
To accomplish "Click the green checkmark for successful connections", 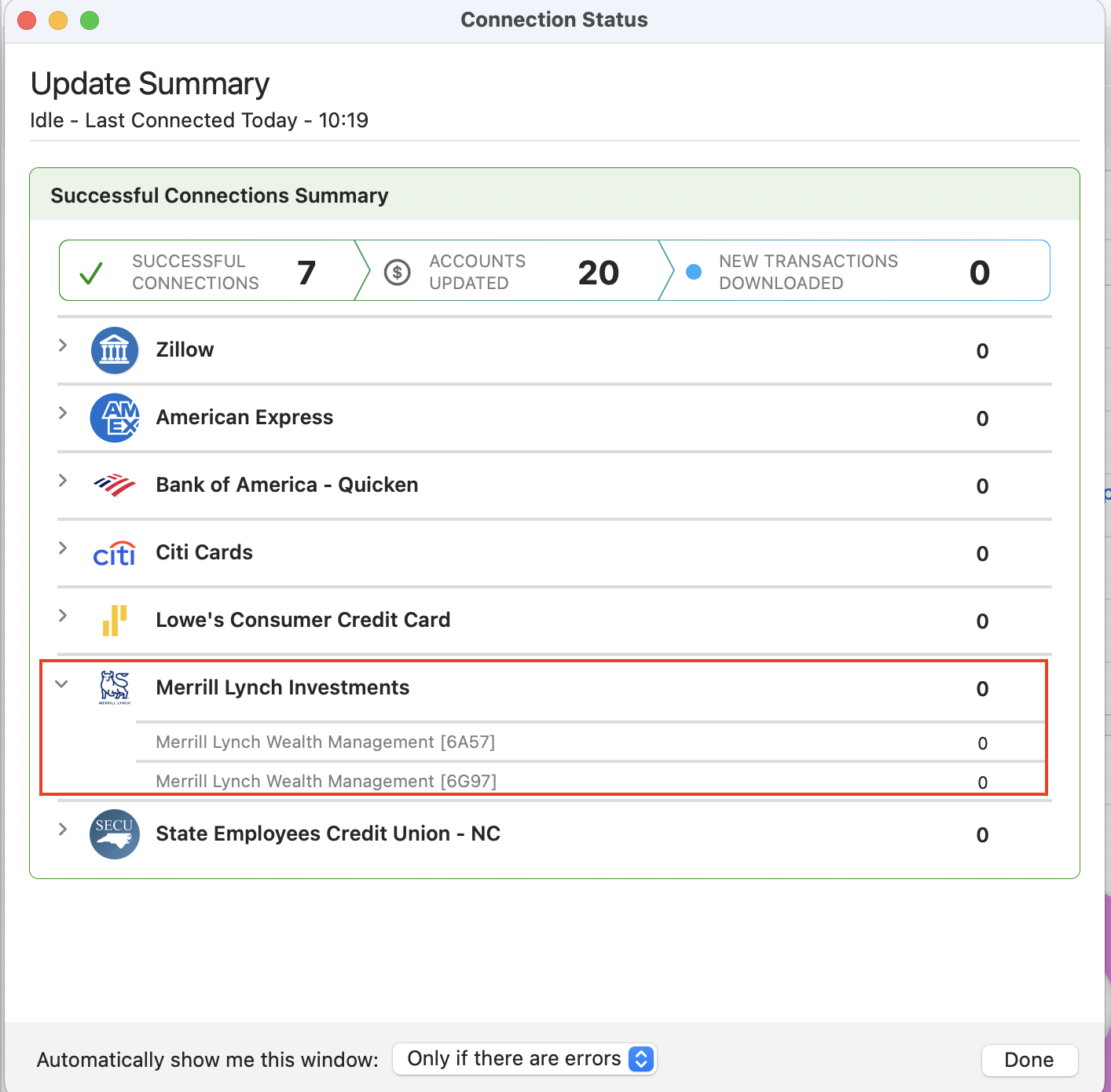I will (x=91, y=273).
